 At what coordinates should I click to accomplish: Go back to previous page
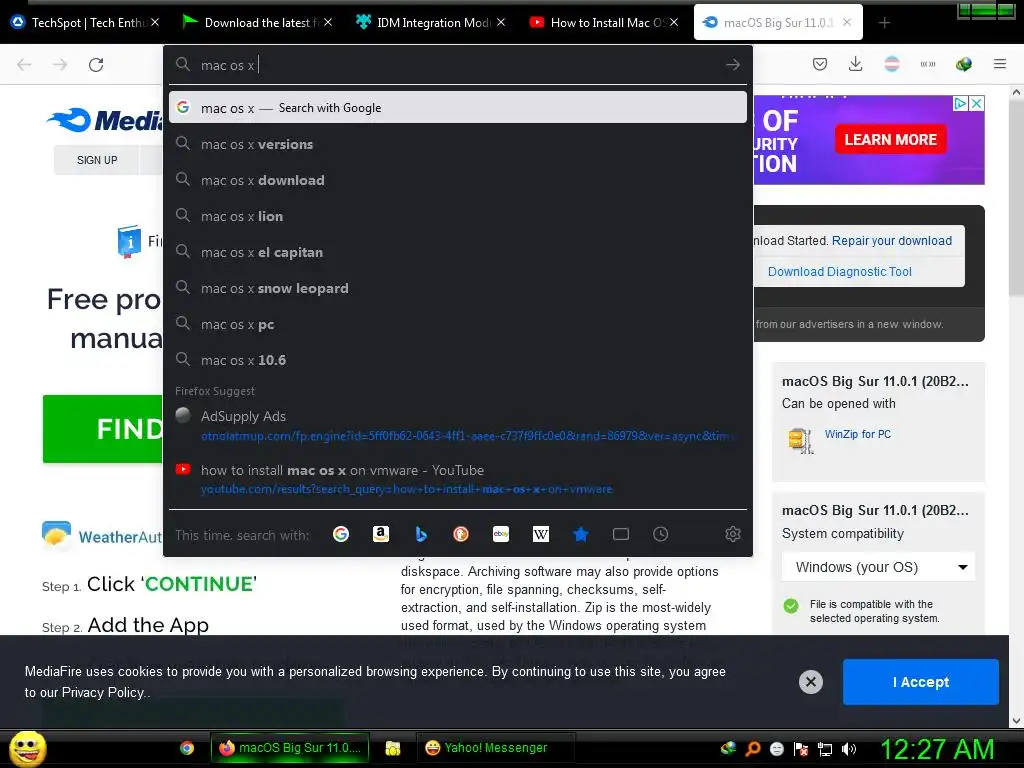24,65
